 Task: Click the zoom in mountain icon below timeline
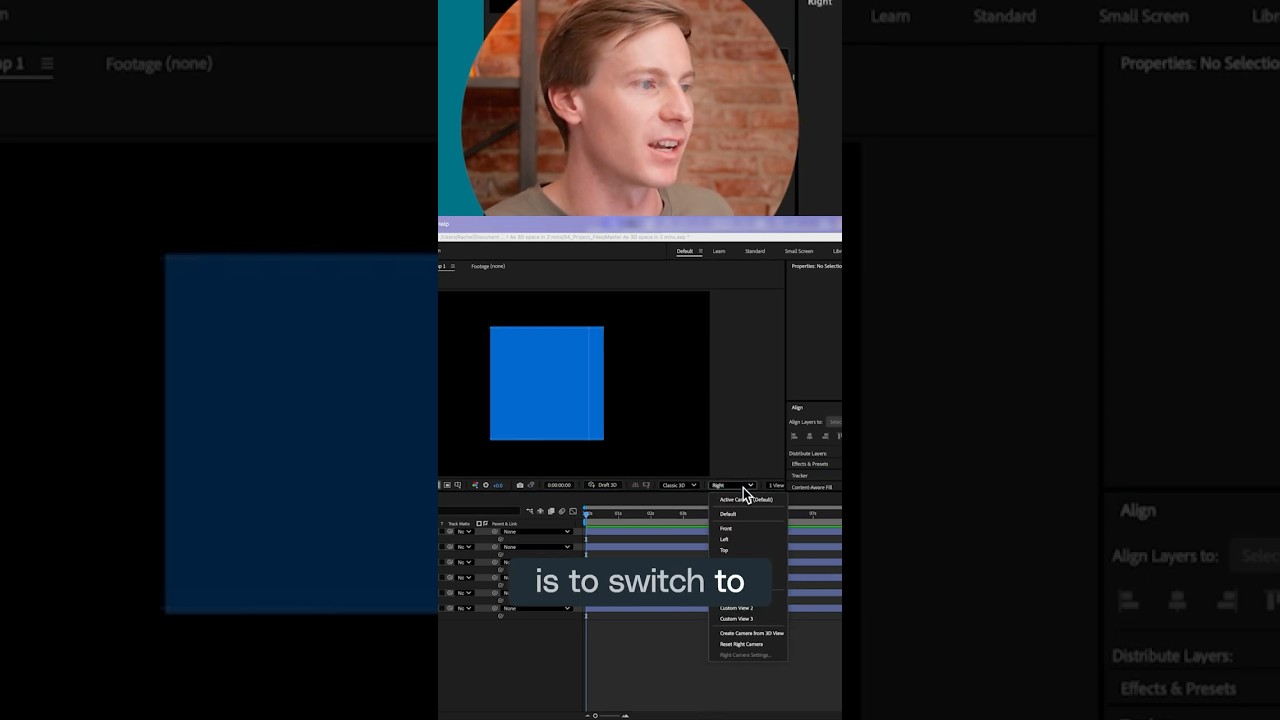626,715
